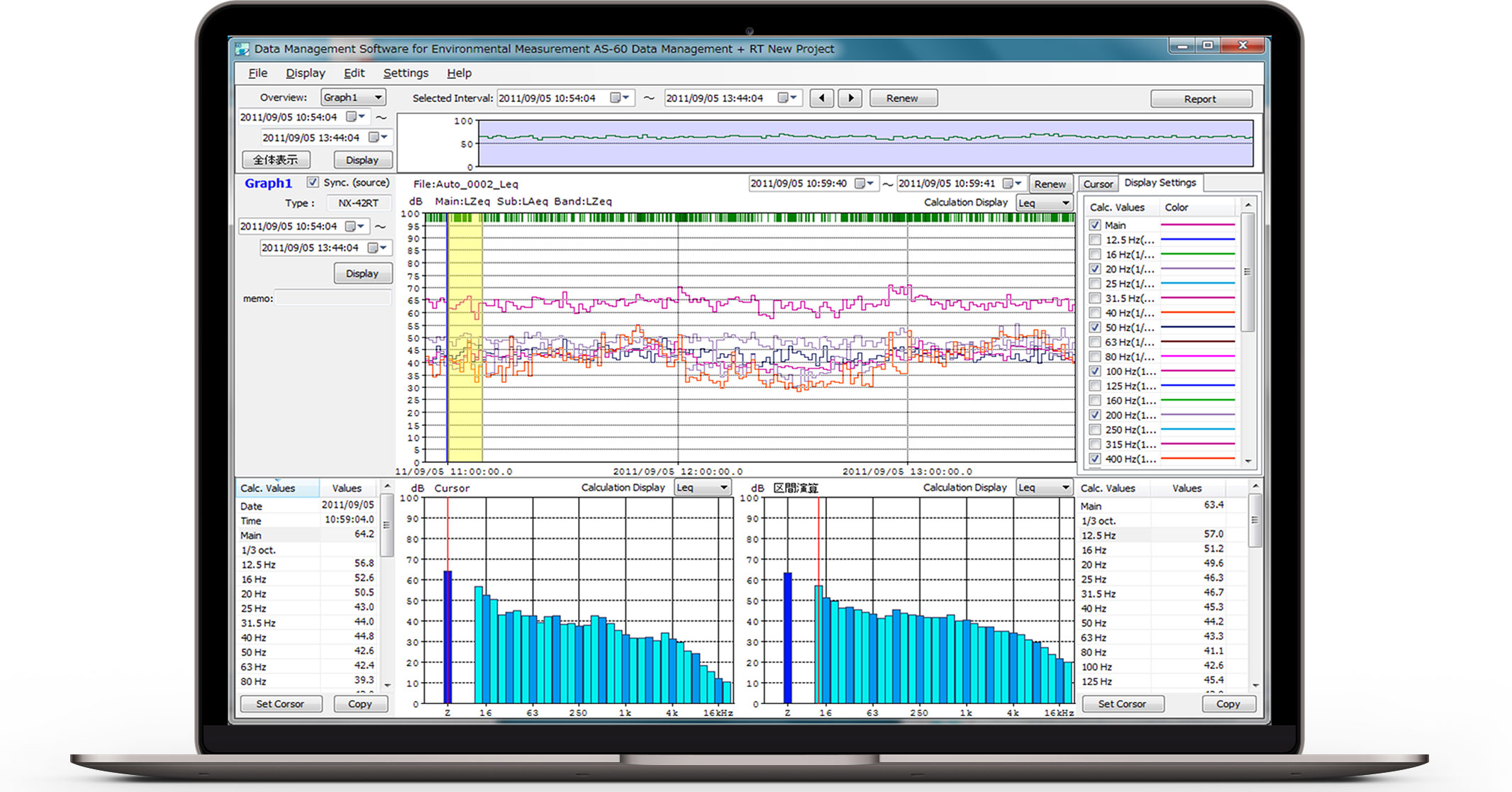Open Calculation Display dropdown for Cursor chart
Viewport: 1512px width, 792px height.
coord(703,488)
